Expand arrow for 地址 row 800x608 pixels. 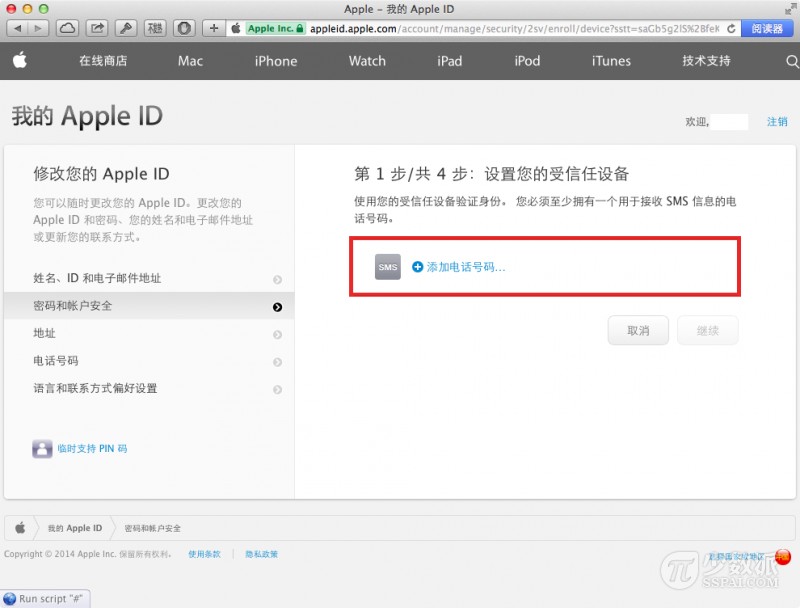[x=278, y=335]
